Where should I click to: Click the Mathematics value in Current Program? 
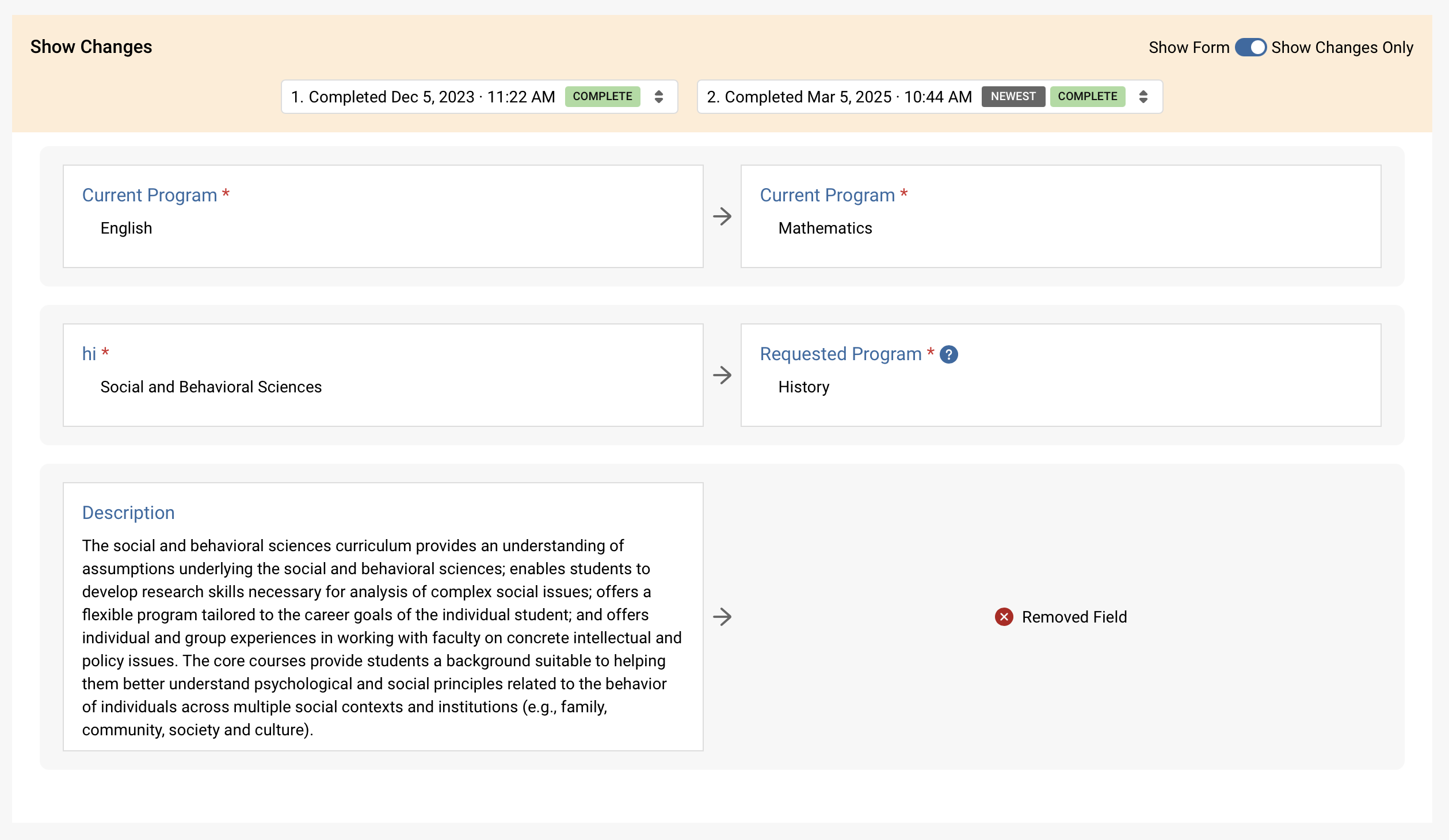click(825, 228)
